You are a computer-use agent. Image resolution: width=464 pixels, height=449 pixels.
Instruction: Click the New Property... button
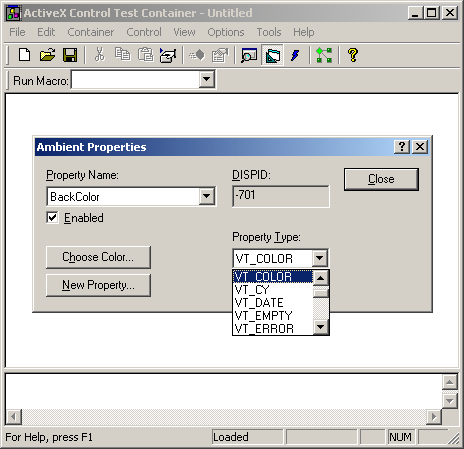[x=98, y=285]
